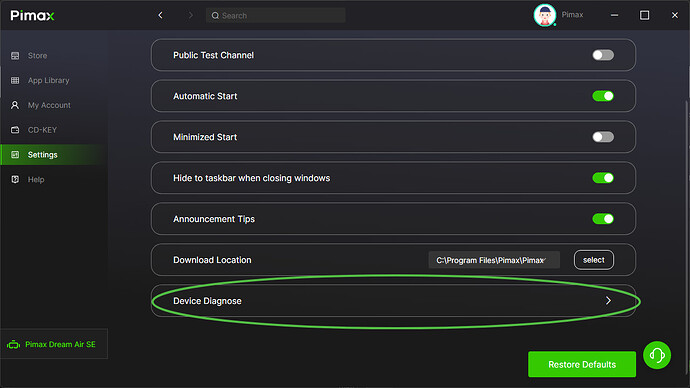Enable Minimized Start toggle

point(603,137)
